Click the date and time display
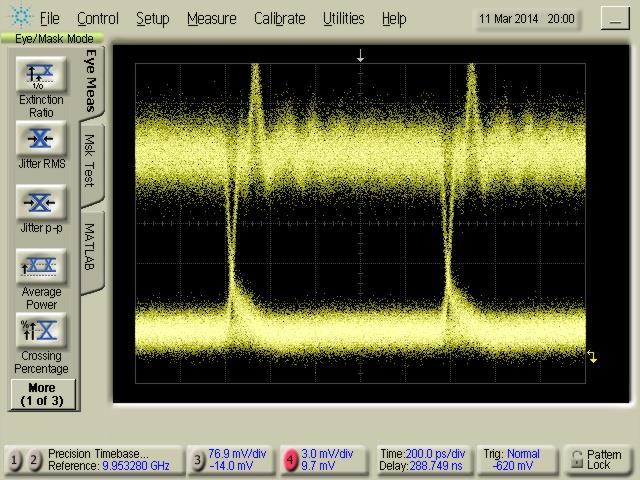This screenshot has height=480, width=640. pyautogui.click(x=527, y=19)
